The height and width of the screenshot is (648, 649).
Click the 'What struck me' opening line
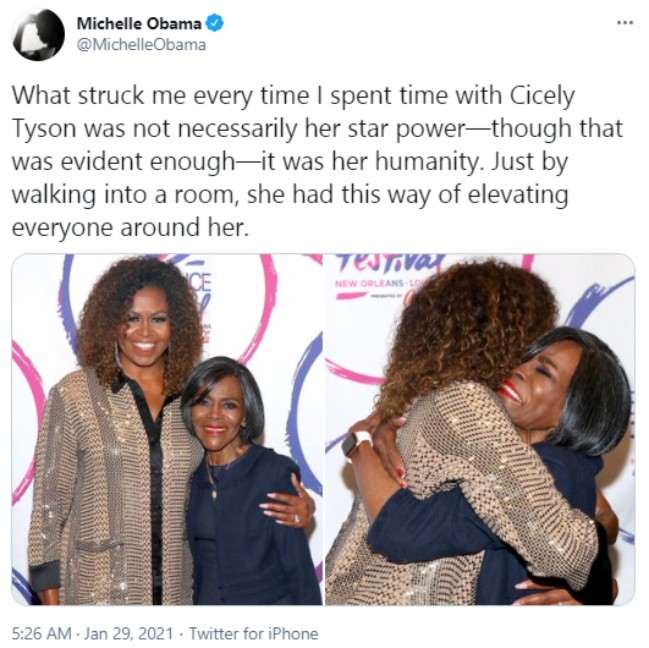point(99,96)
